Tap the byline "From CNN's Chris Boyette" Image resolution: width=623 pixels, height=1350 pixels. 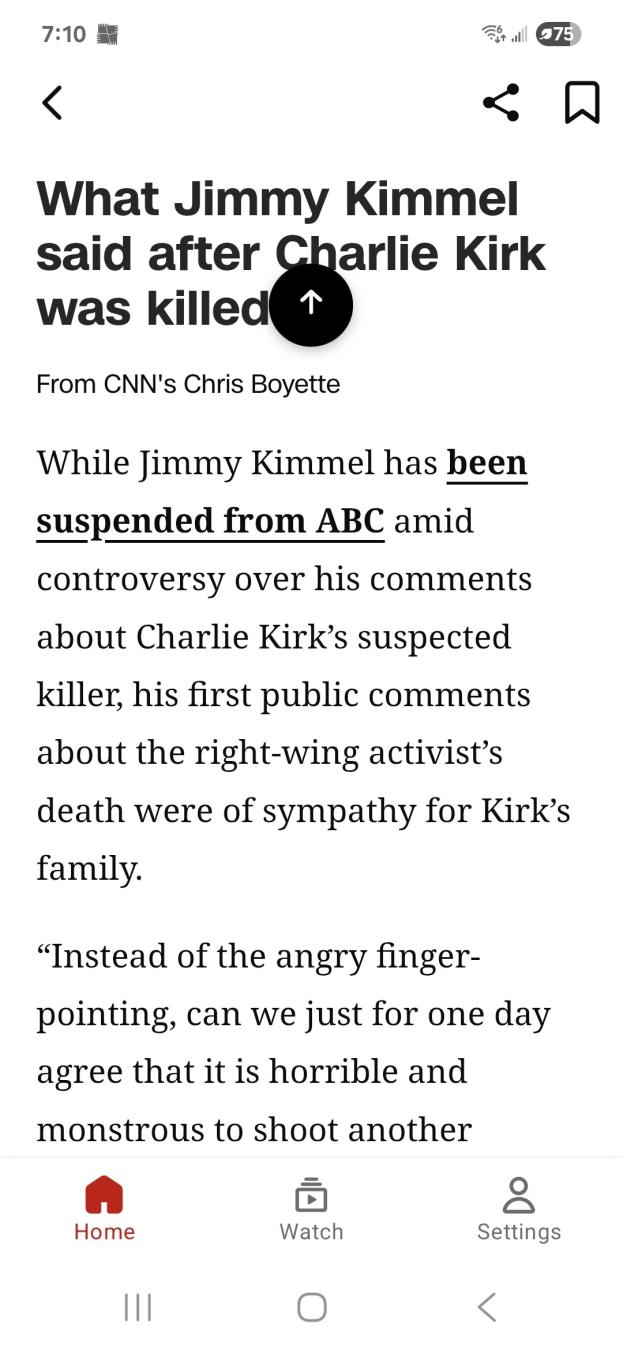pyautogui.click(x=188, y=384)
